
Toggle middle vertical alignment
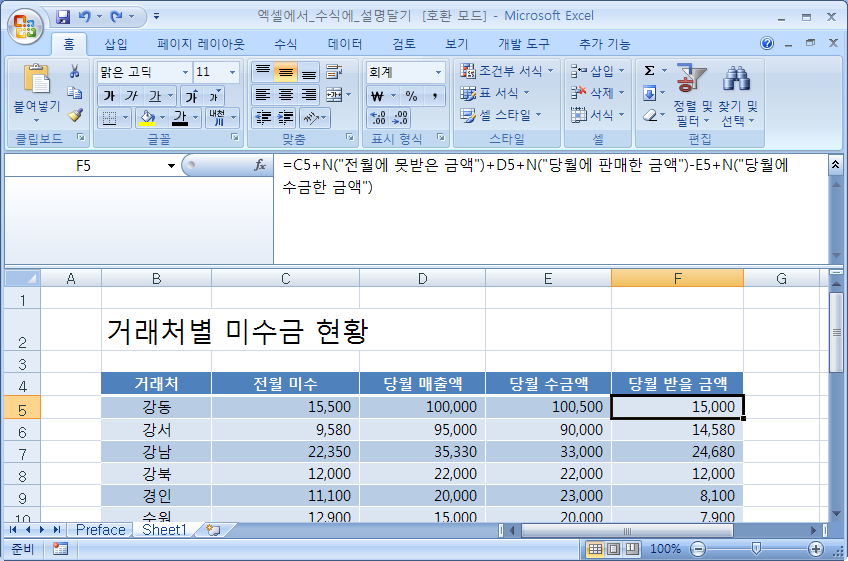click(286, 71)
